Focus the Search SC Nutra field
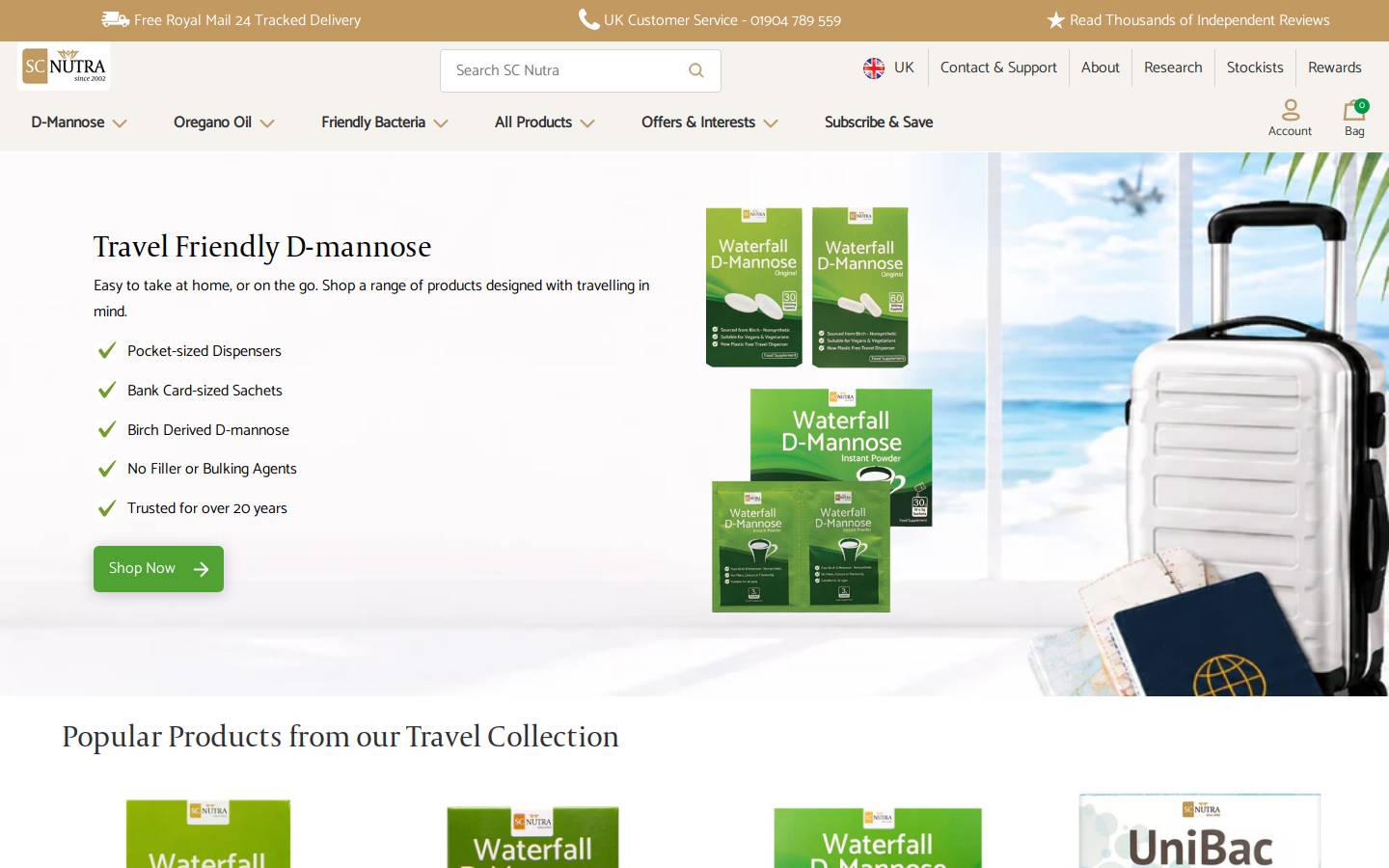The width and height of the screenshot is (1389, 868). [581, 70]
